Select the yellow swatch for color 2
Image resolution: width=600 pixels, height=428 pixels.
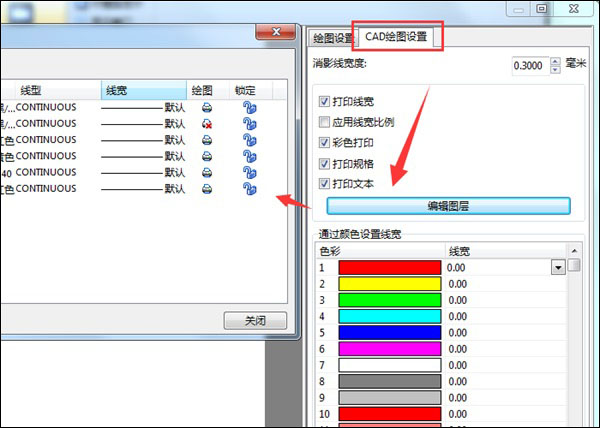tap(390, 284)
